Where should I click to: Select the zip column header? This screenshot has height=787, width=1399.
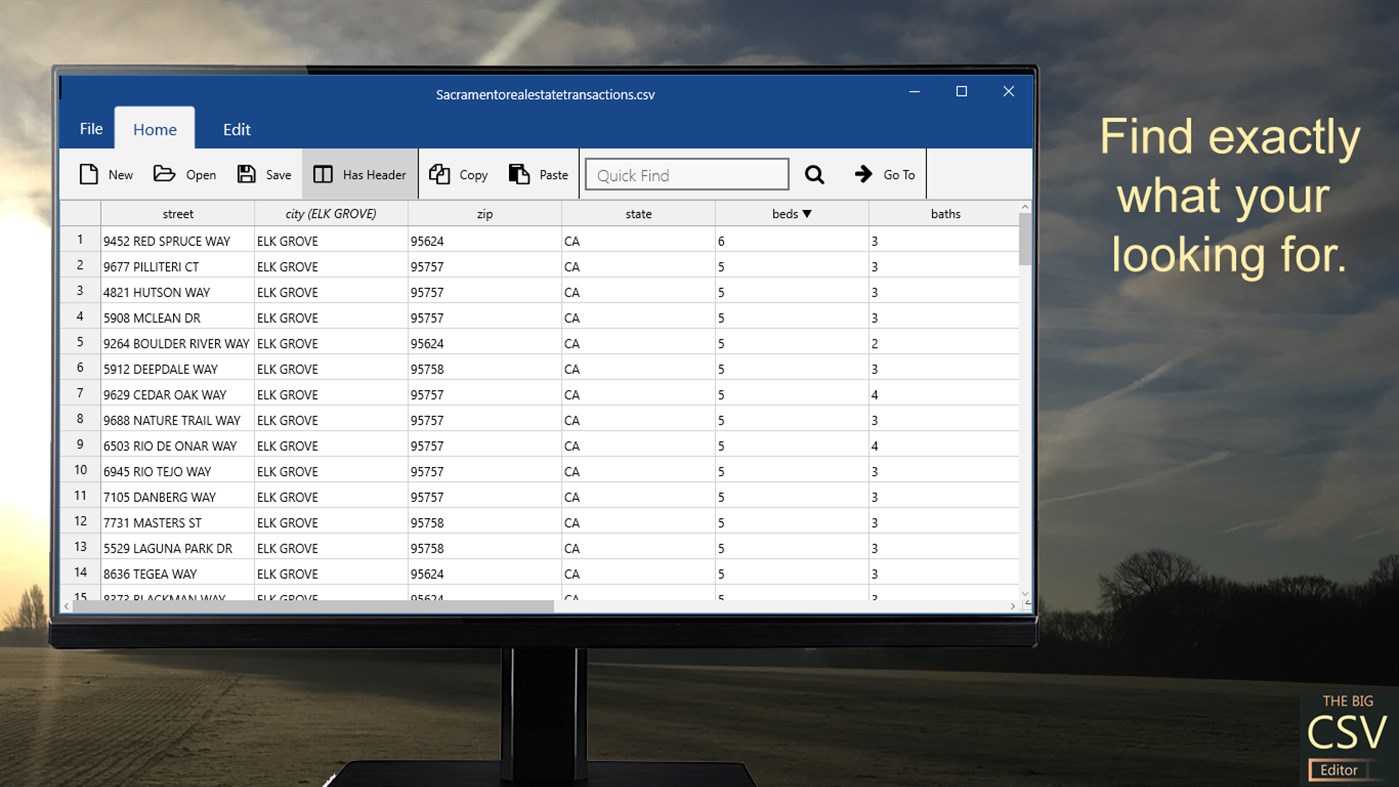(484, 212)
